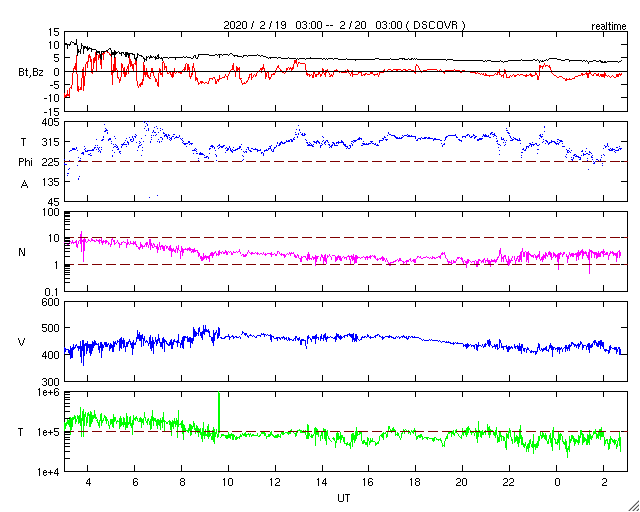Click the 'UT' x-axis label

(344, 498)
